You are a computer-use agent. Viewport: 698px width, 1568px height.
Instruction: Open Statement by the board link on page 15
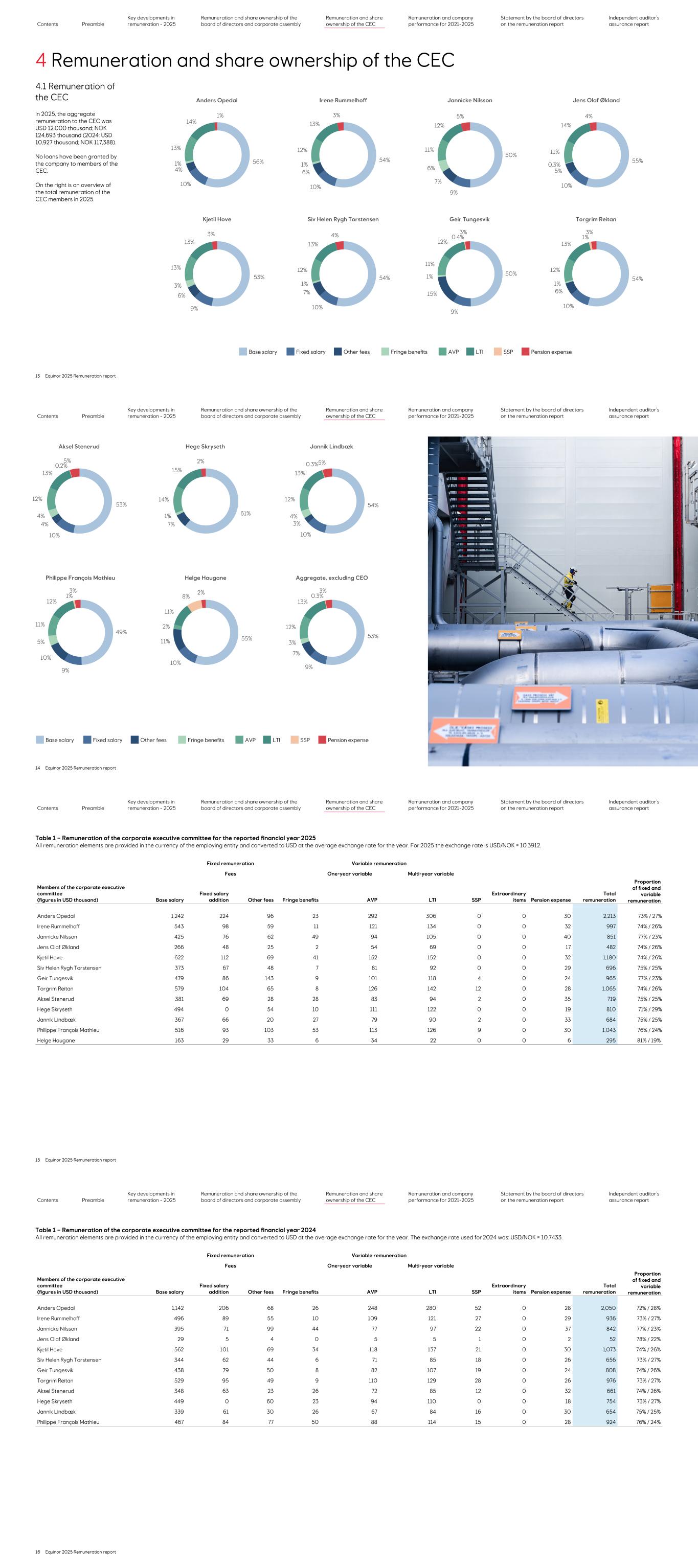pos(542,804)
